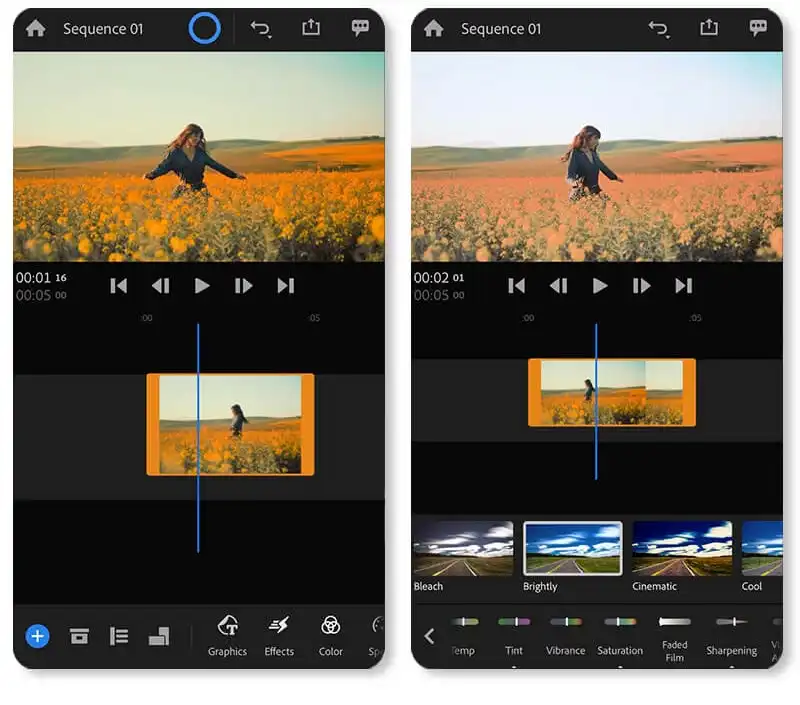Click the 00:01 16 timecode display

[x=41, y=278]
